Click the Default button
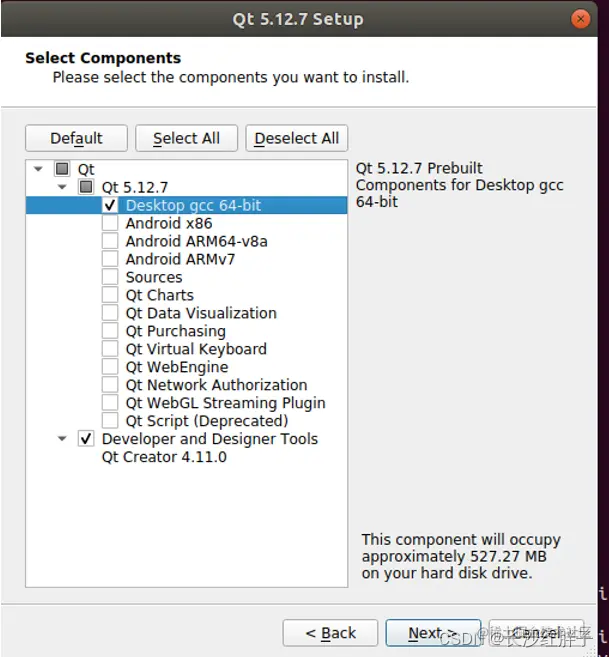 [x=76, y=138]
